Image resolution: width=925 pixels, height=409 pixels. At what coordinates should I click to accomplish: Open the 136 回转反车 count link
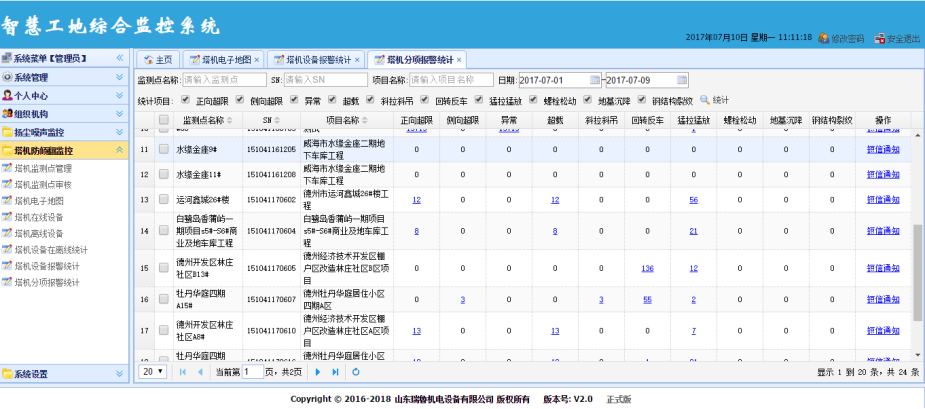point(647,269)
